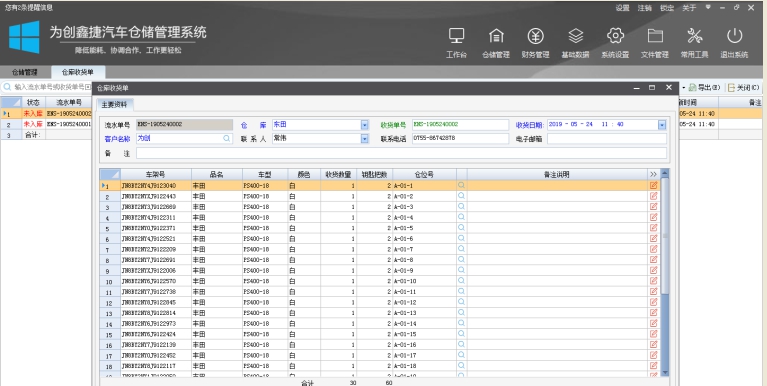Click the edit icon in row A-01-15
The height and width of the screenshot is (386, 767).
point(654,334)
